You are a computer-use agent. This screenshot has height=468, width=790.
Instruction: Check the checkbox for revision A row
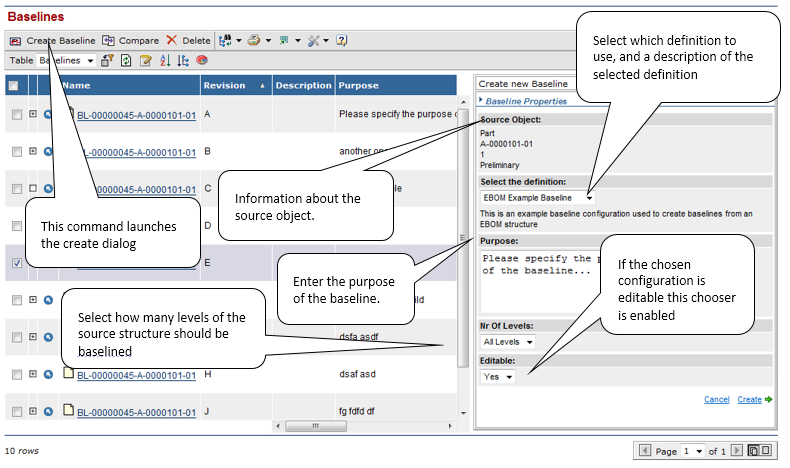point(16,115)
